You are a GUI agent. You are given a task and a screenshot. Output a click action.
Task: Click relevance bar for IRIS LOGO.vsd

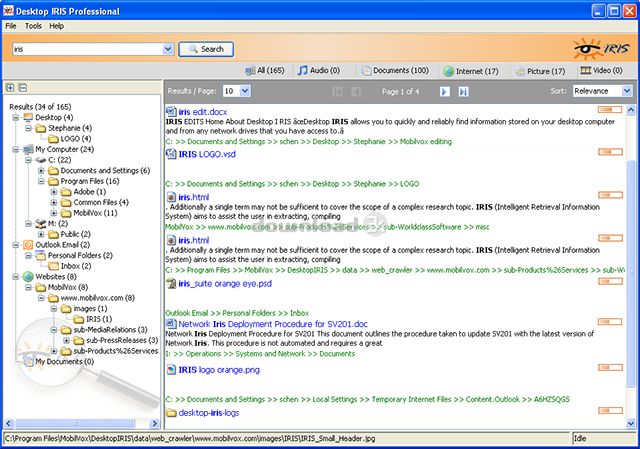(610, 152)
